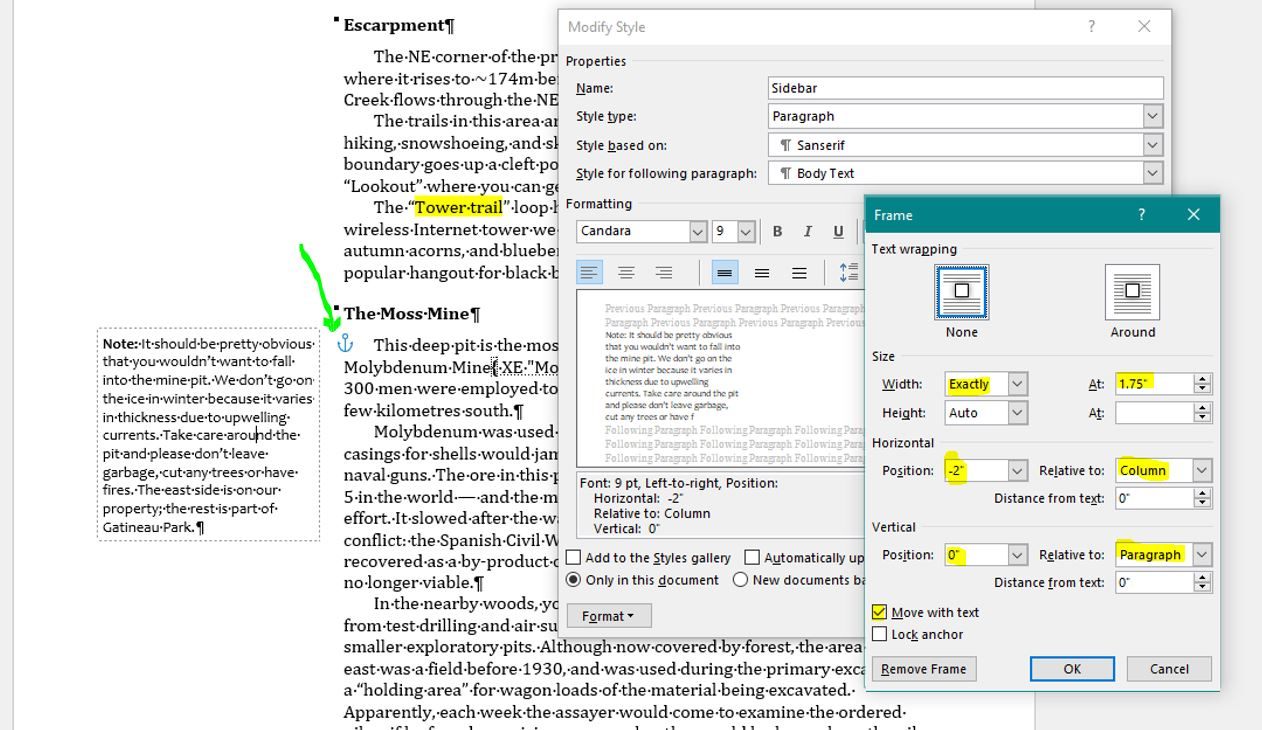Screen dimensions: 1262x730
Task: Open Horizontal Relative to Column dropdown
Action: point(1202,470)
